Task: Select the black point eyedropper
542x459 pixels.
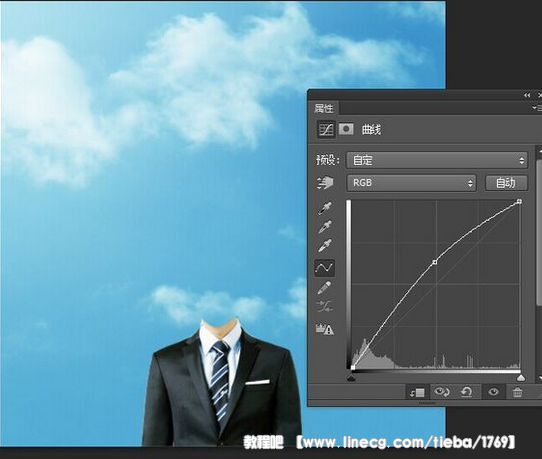Action: coord(325,208)
